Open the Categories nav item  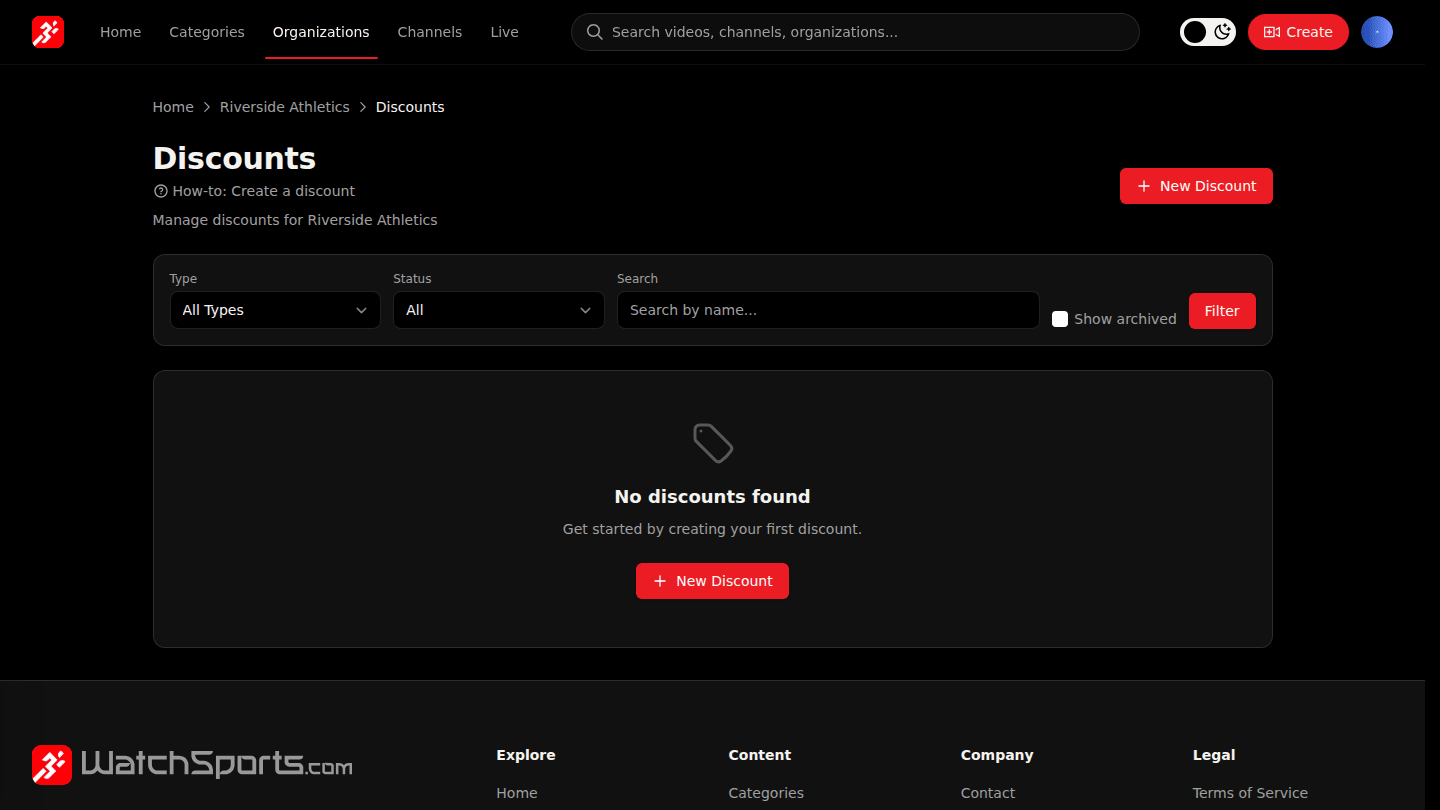click(x=207, y=32)
